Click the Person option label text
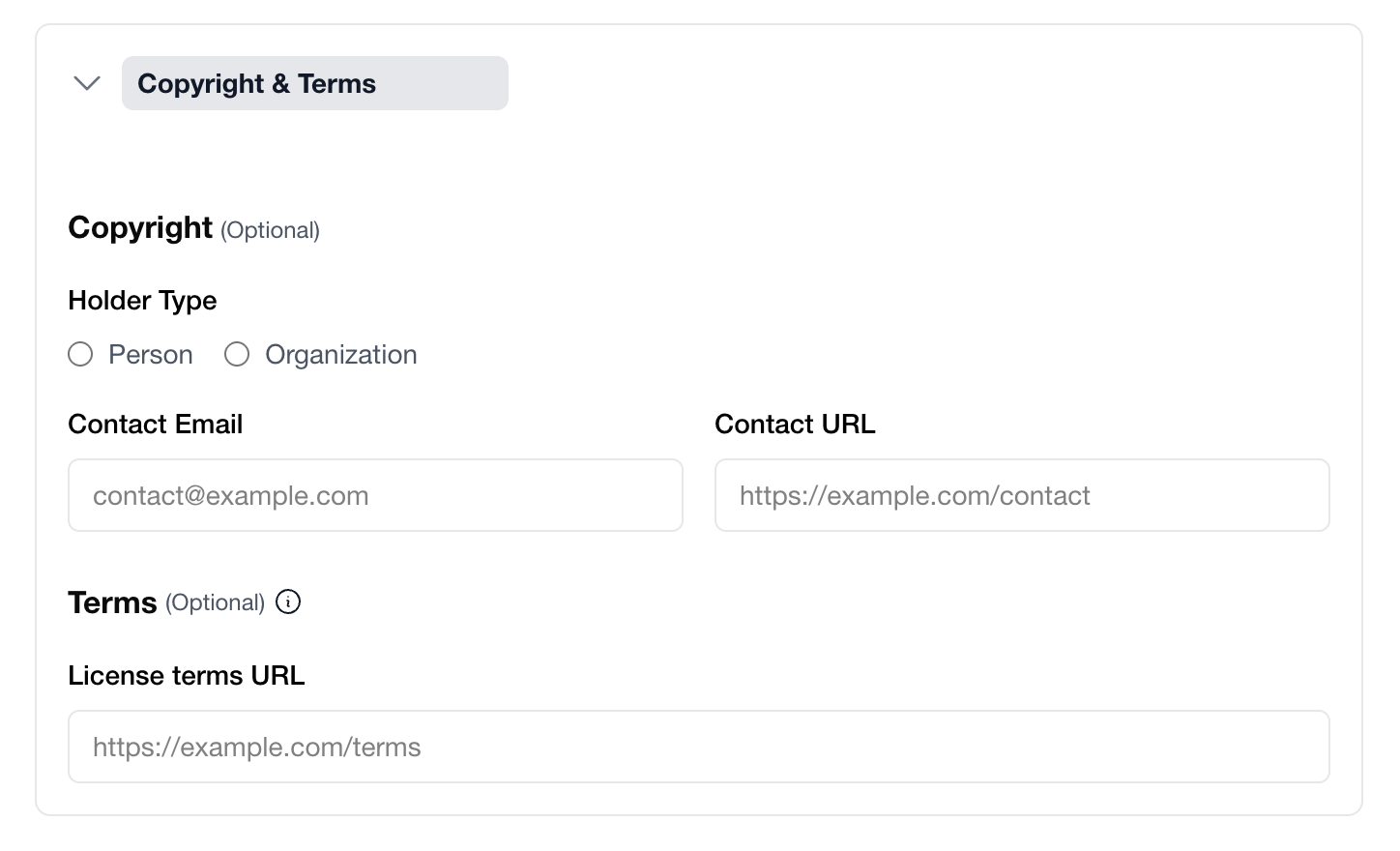The image size is (1400, 851). click(151, 355)
